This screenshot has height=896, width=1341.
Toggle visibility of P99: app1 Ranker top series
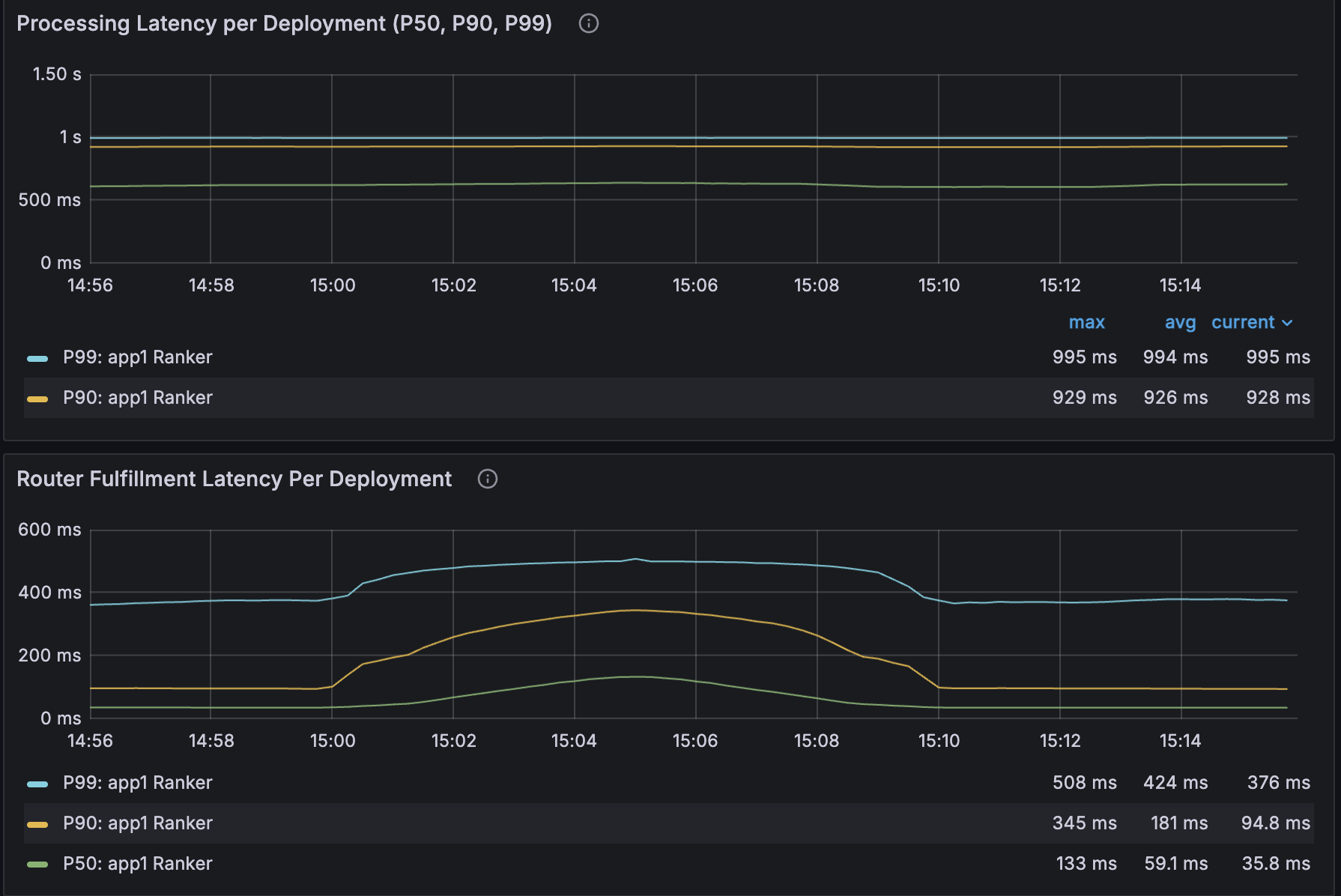coord(137,357)
